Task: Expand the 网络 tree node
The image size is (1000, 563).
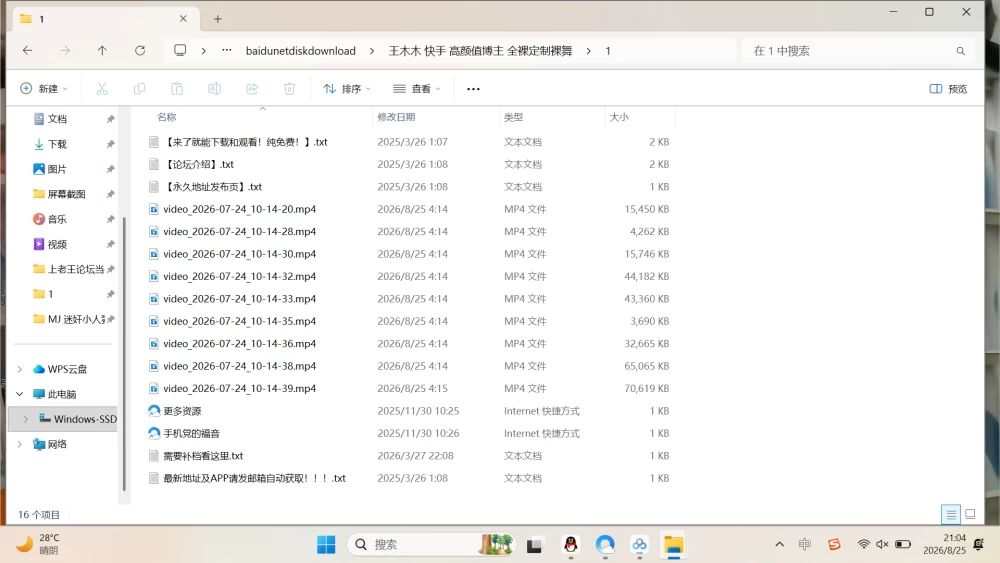Action: click(20, 444)
